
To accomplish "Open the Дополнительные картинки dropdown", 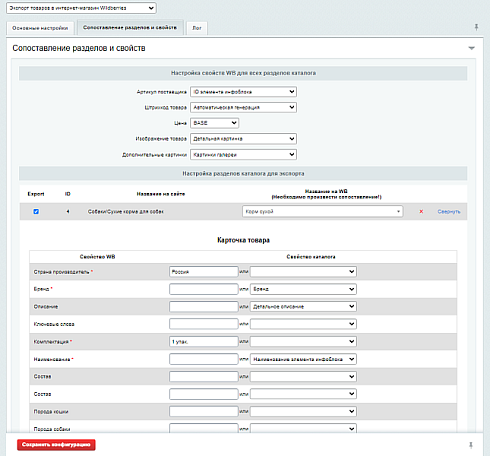I will click(243, 155).
